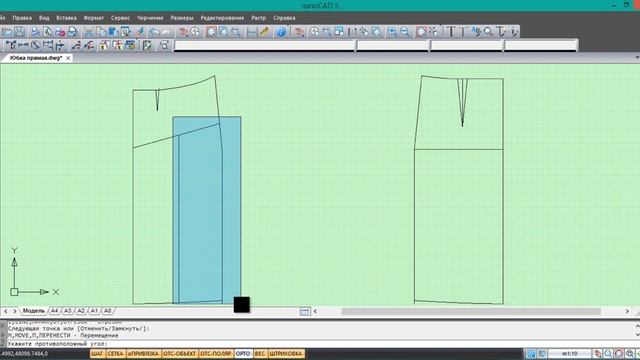
Task: Click the command line input field
Action: point(320,344)
